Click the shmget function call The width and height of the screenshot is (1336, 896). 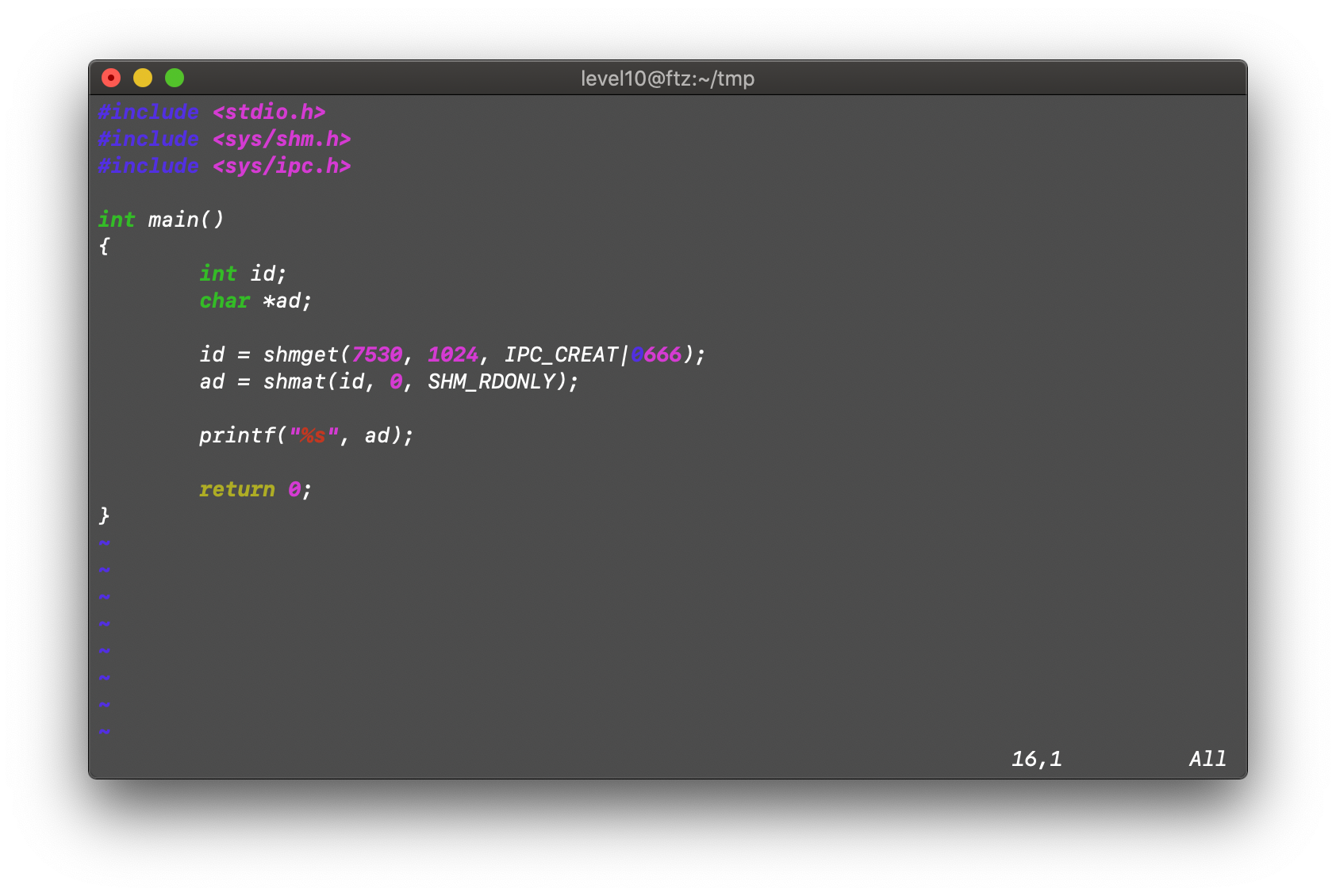tap(301, 354)
